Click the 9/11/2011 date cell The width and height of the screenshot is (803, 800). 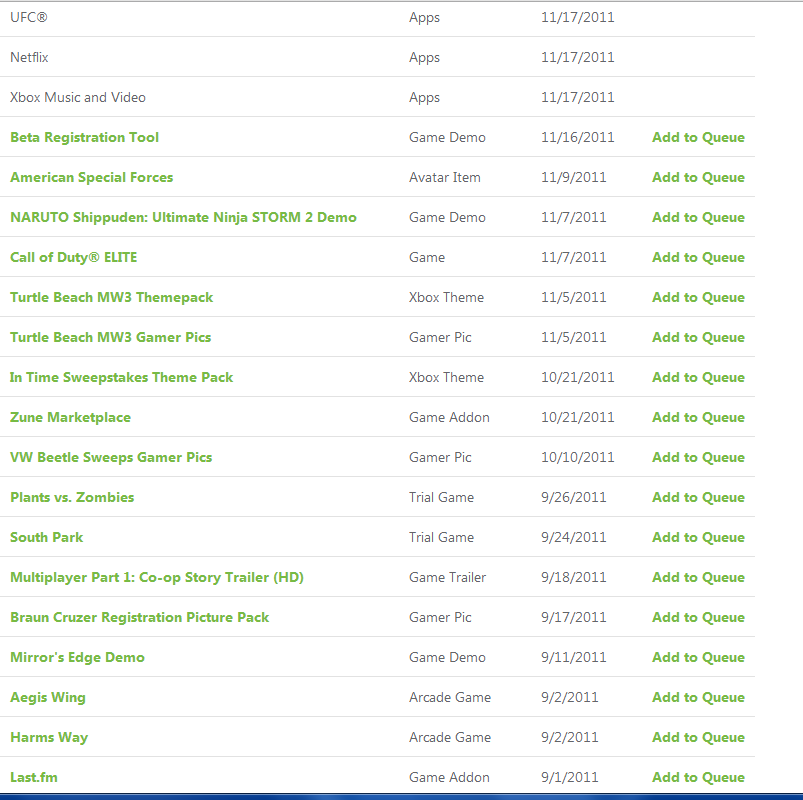point(574,657)
